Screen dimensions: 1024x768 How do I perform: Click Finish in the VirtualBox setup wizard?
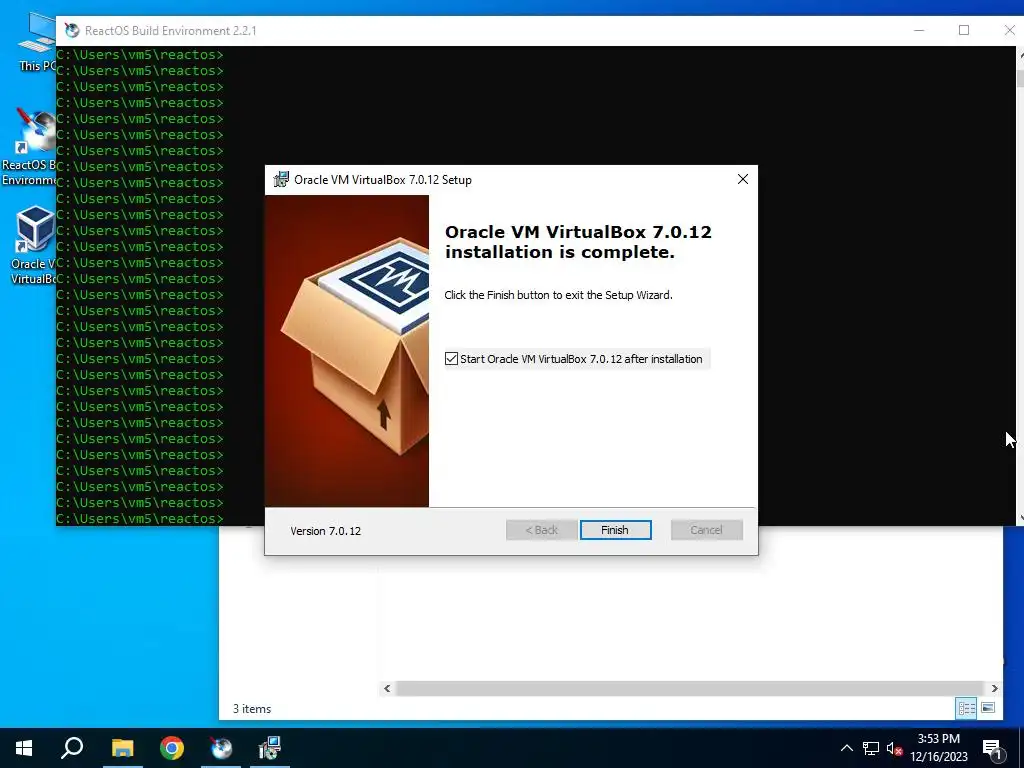coord(615,530)
